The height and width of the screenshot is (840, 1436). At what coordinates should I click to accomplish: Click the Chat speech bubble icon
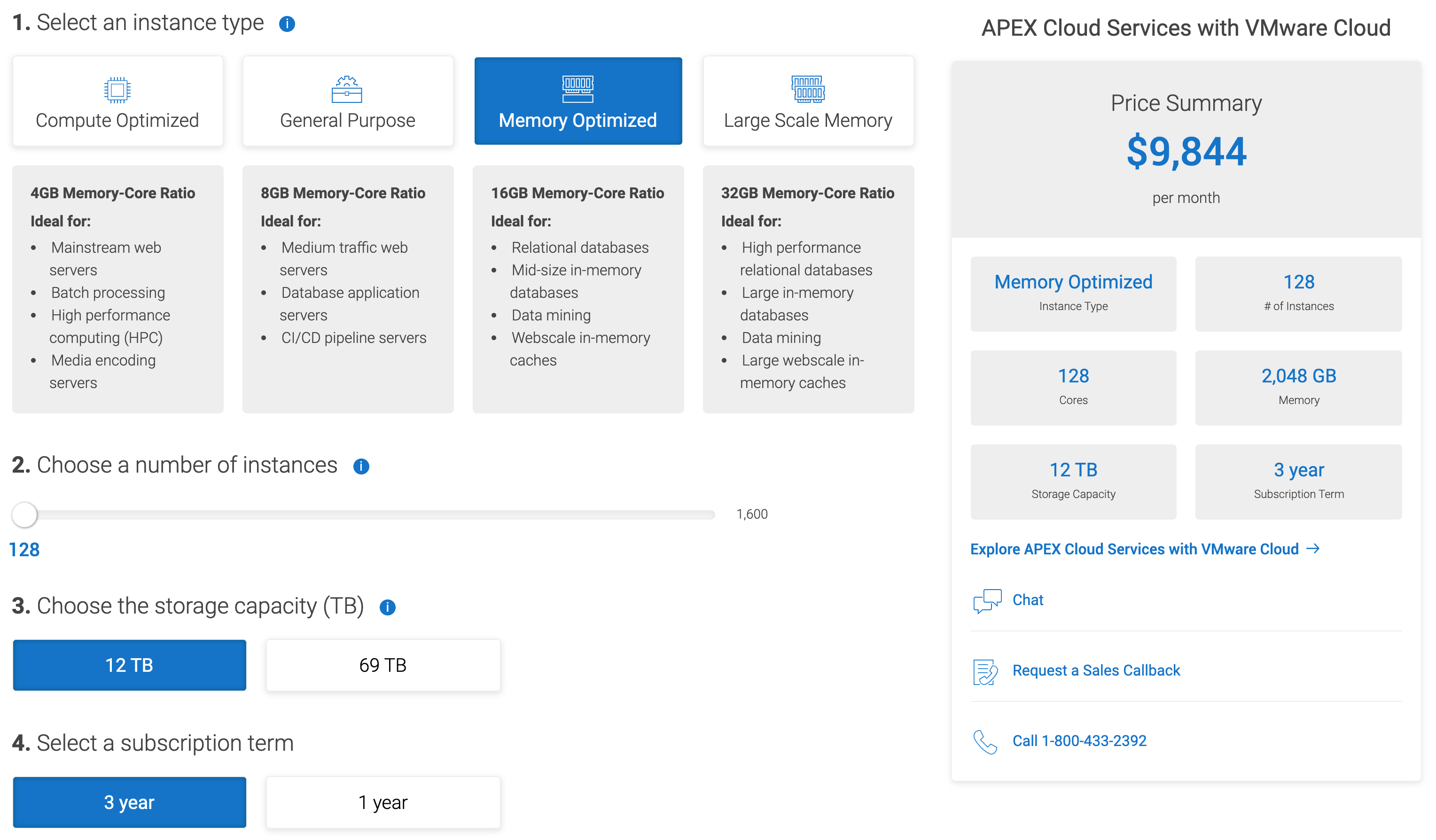point(987,601)
